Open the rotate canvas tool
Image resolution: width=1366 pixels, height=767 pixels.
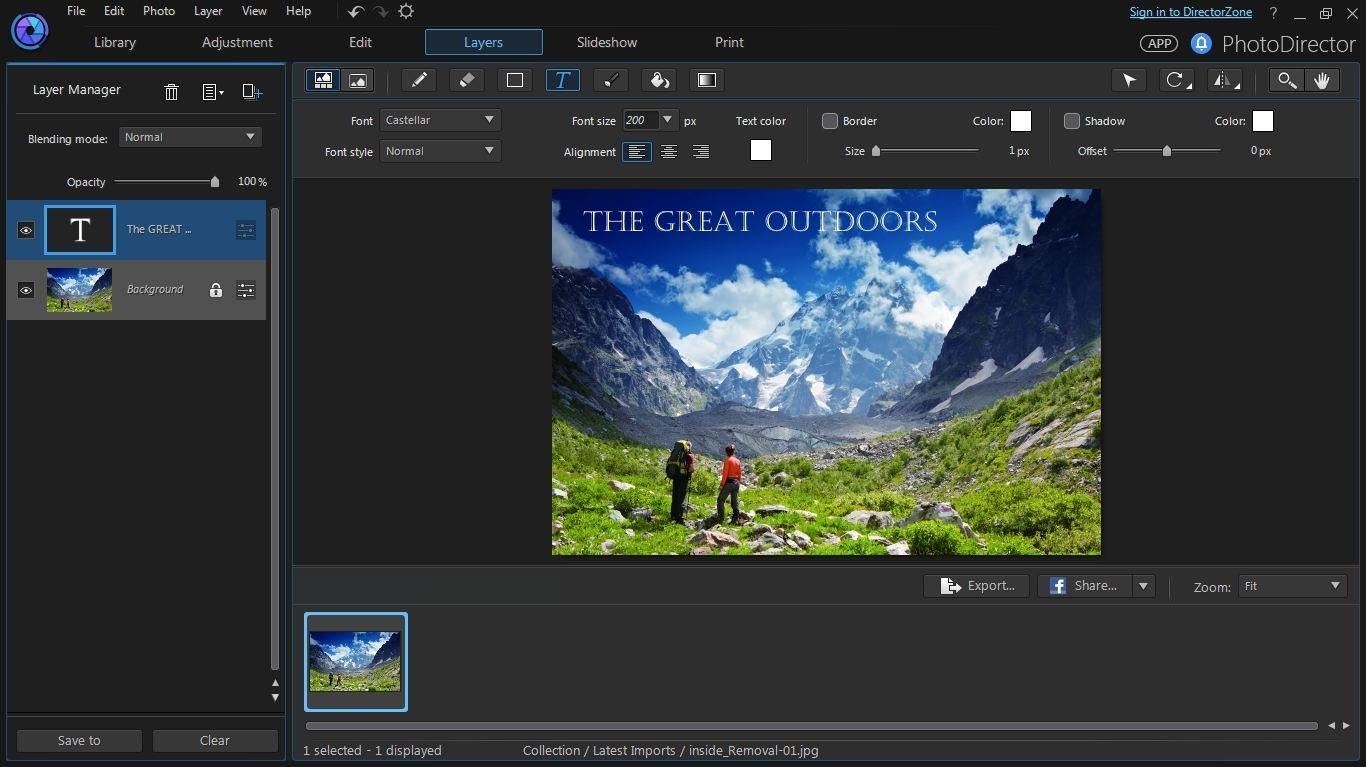coord(1176,80)
